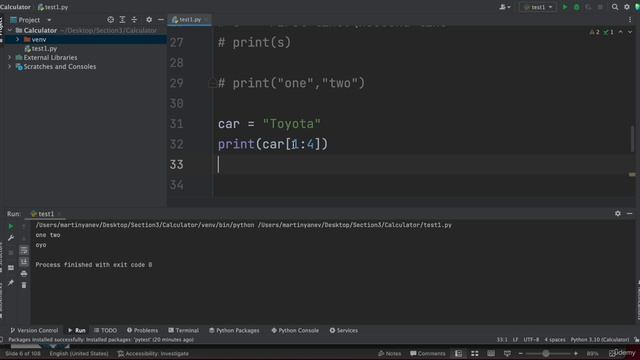Screen dimensions: 640x360
Task: Change file encoding UTF-8 in status bar
Action: [531, 340]
